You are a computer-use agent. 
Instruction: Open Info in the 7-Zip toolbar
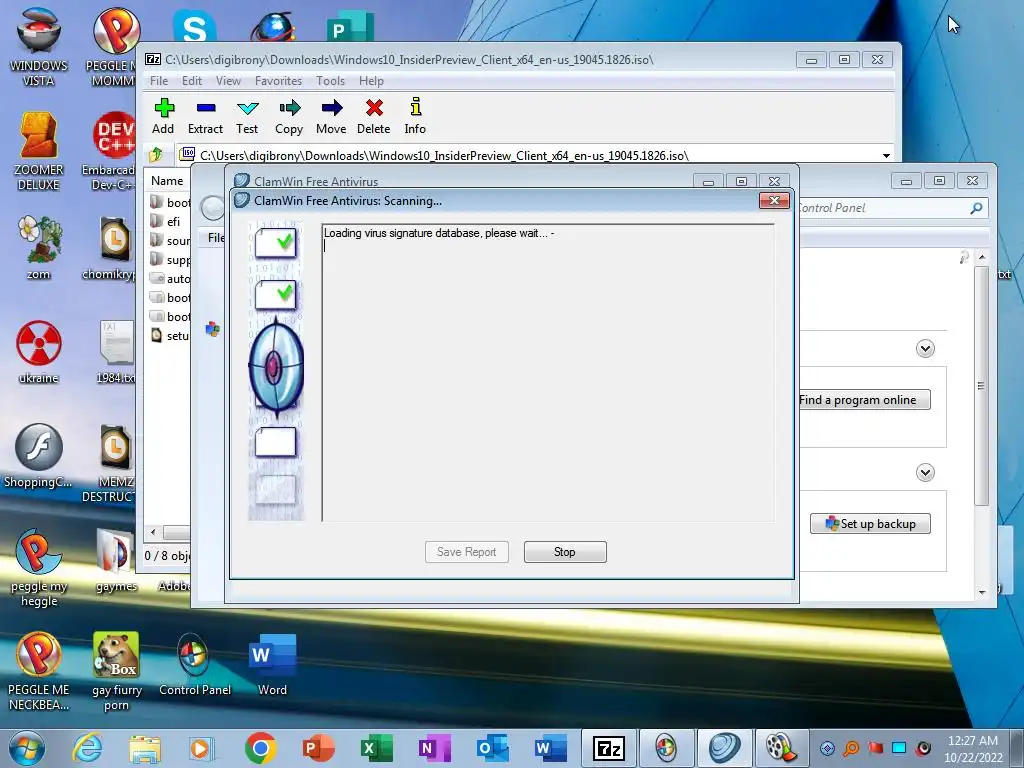[415, 116]
